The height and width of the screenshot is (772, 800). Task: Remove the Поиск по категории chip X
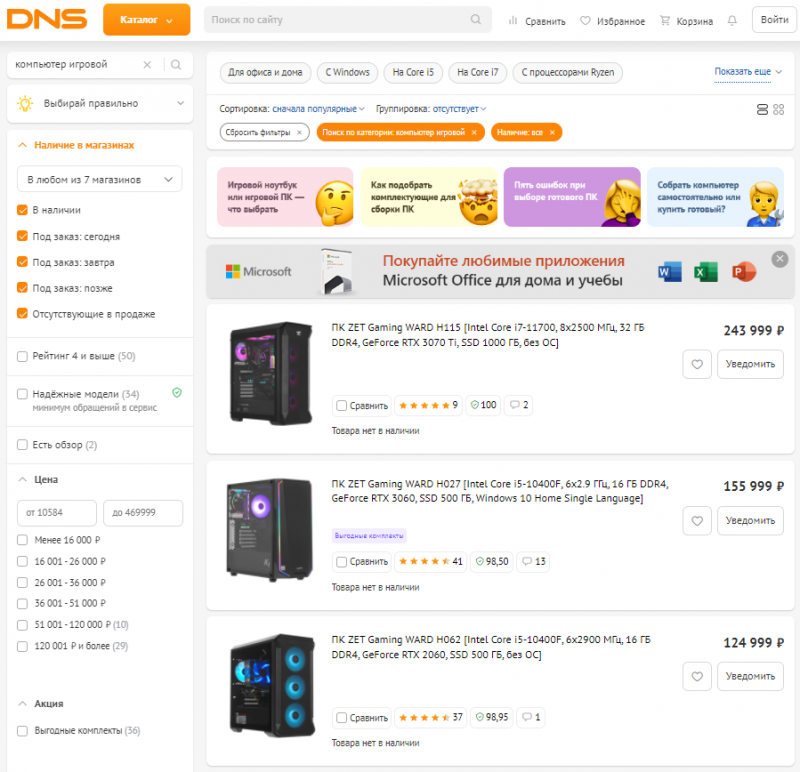click(474, 133)
